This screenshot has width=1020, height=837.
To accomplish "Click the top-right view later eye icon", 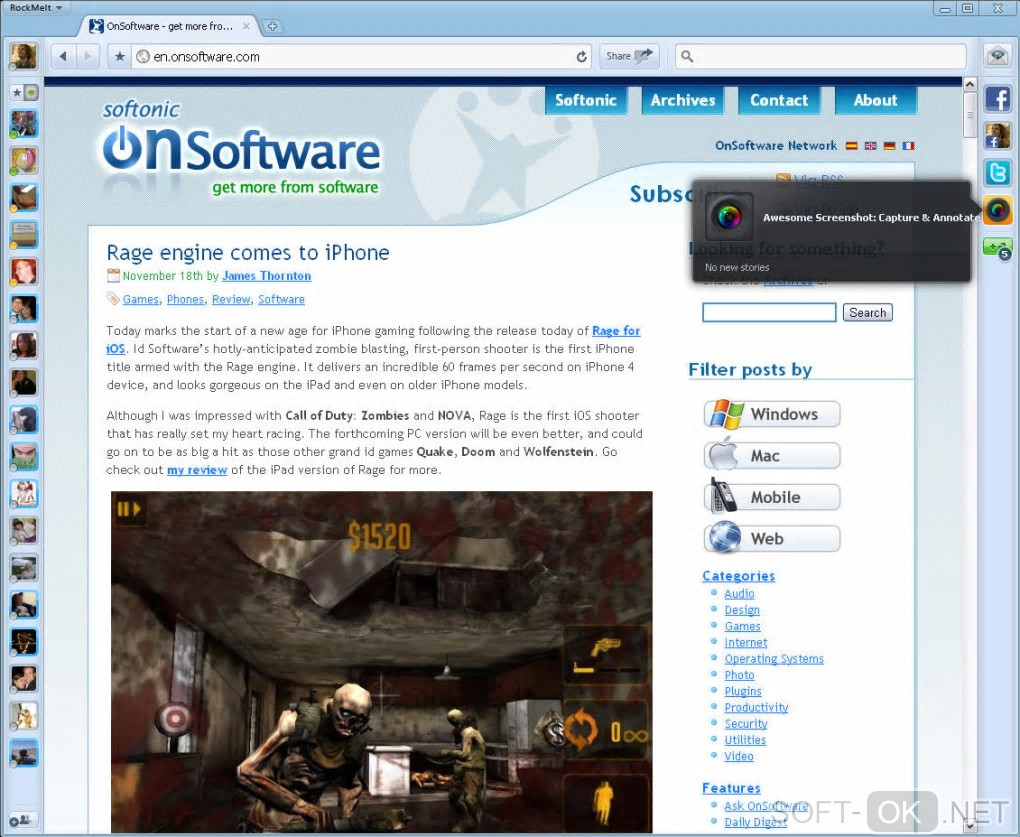I will pyautogui.click(x=997, y=56).
